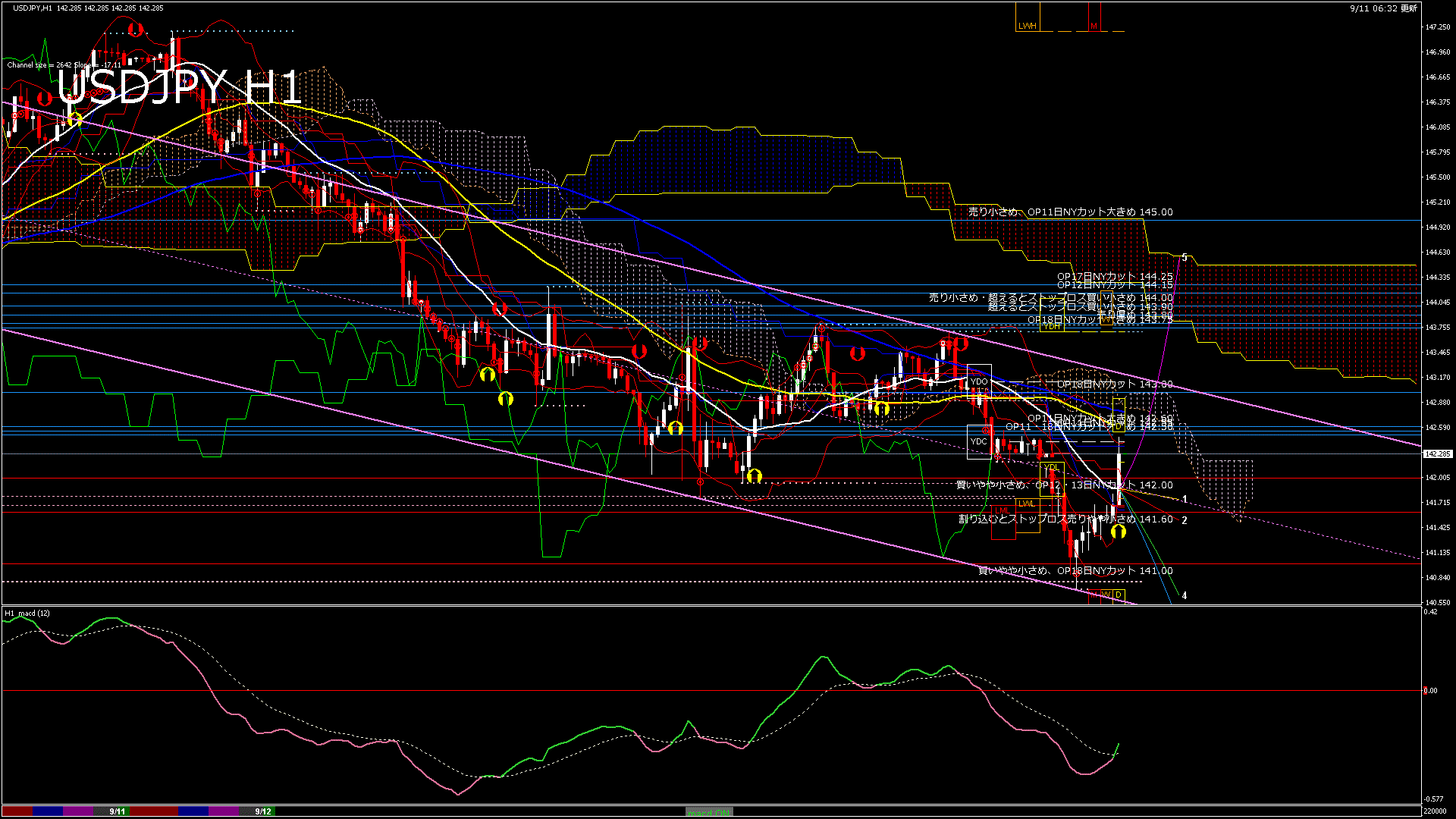Select the 9/11 date marker
The image size is (1456, 819).
coord(118,811)
